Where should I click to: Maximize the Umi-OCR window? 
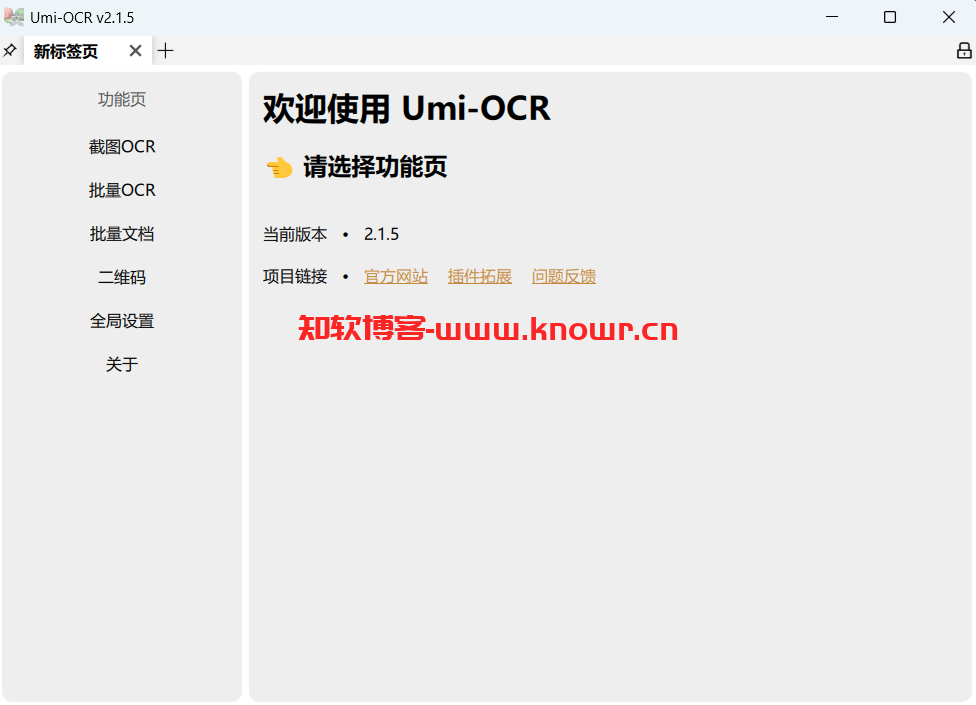tap(890, 17)
